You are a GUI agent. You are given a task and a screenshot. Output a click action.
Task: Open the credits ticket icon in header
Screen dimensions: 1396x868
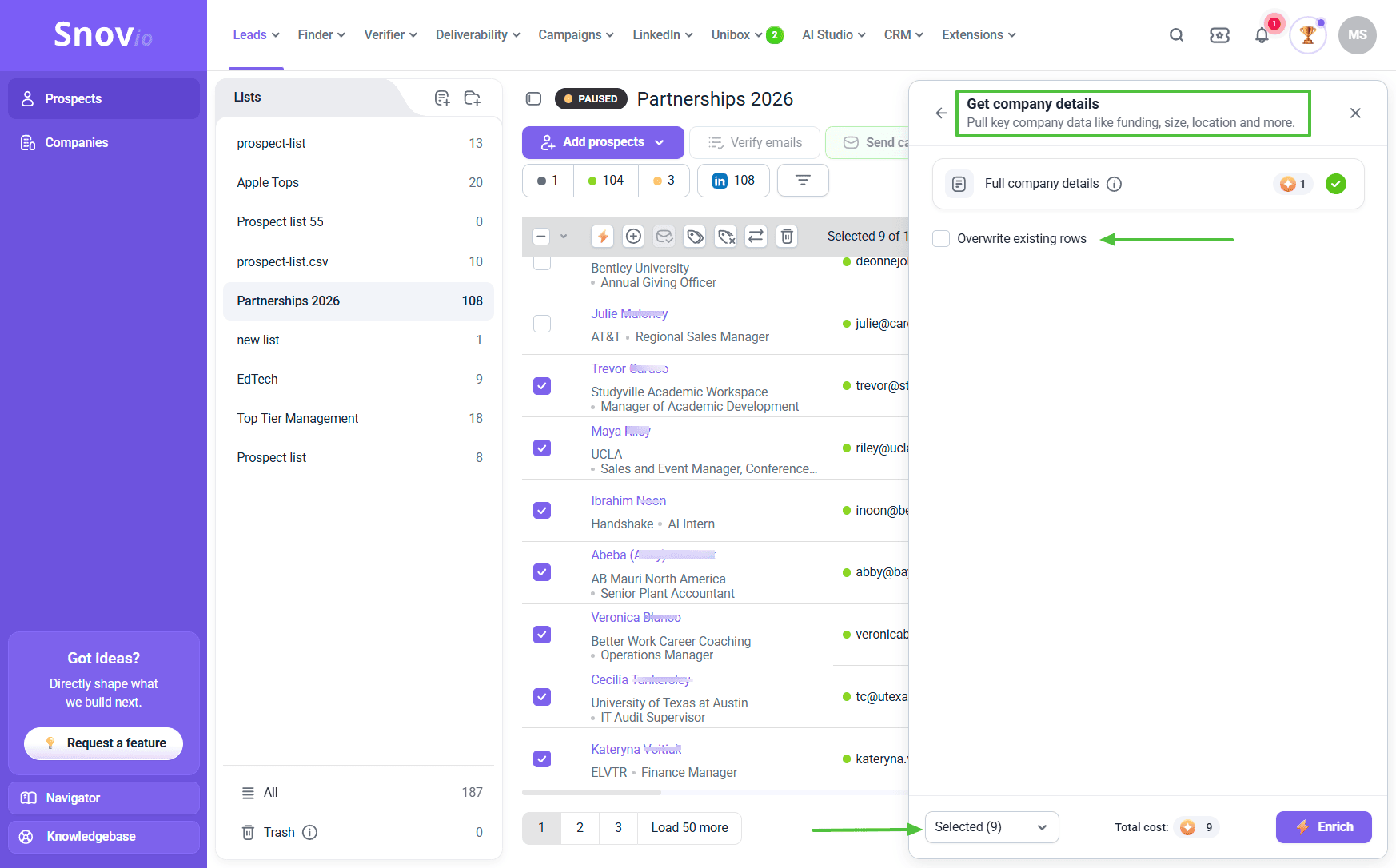pyautogui.click(x=1219, y=35)
